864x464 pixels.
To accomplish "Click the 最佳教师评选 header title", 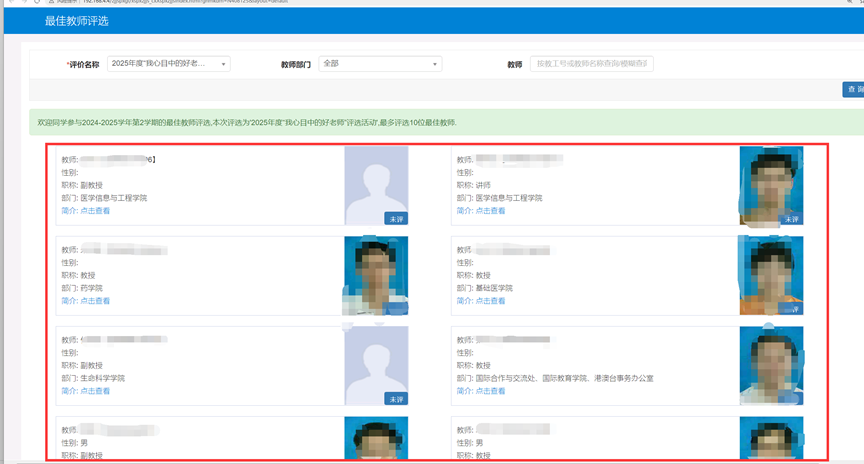I will [77, 21].
